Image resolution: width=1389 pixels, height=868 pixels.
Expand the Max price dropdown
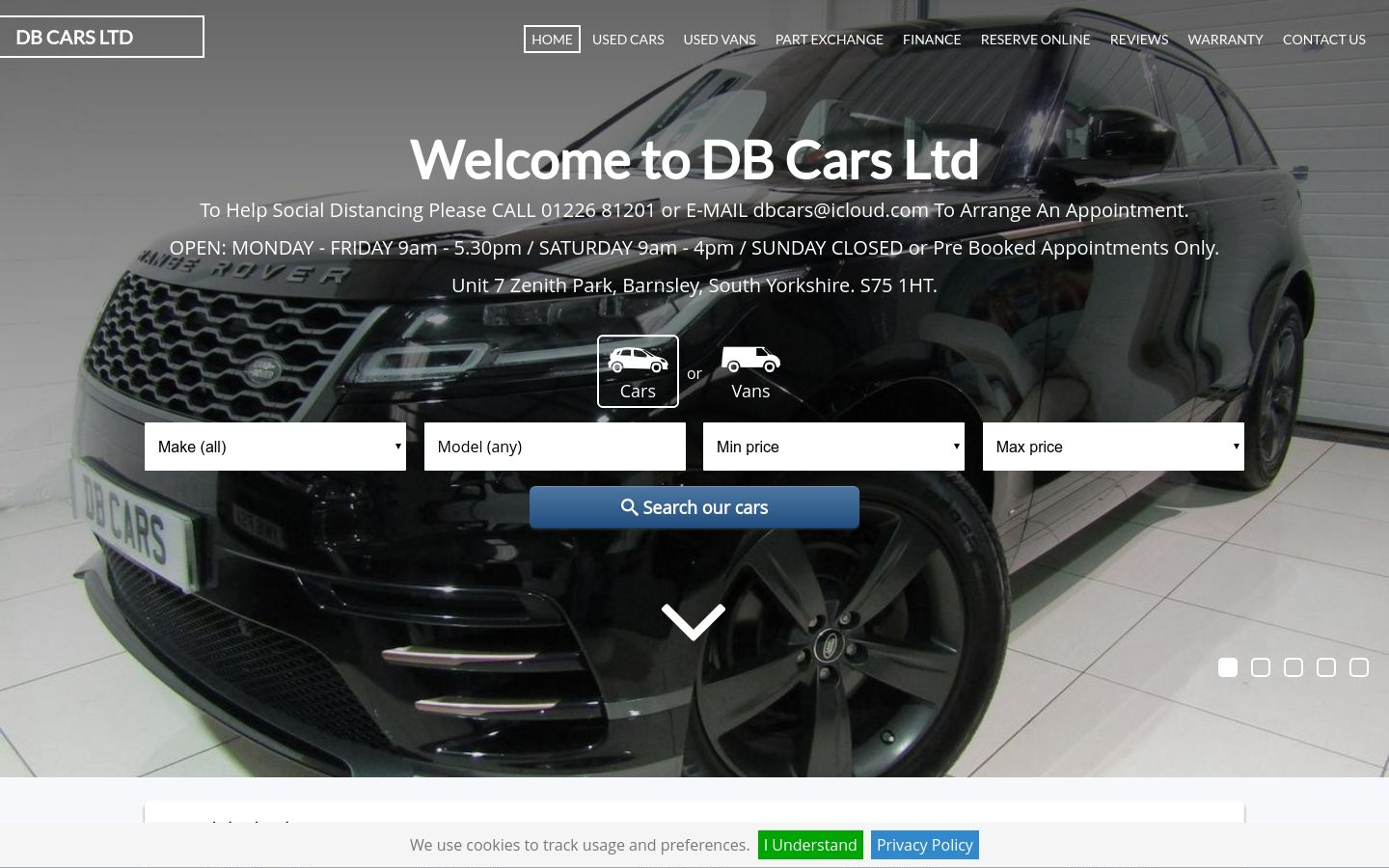click(1113, 447)
